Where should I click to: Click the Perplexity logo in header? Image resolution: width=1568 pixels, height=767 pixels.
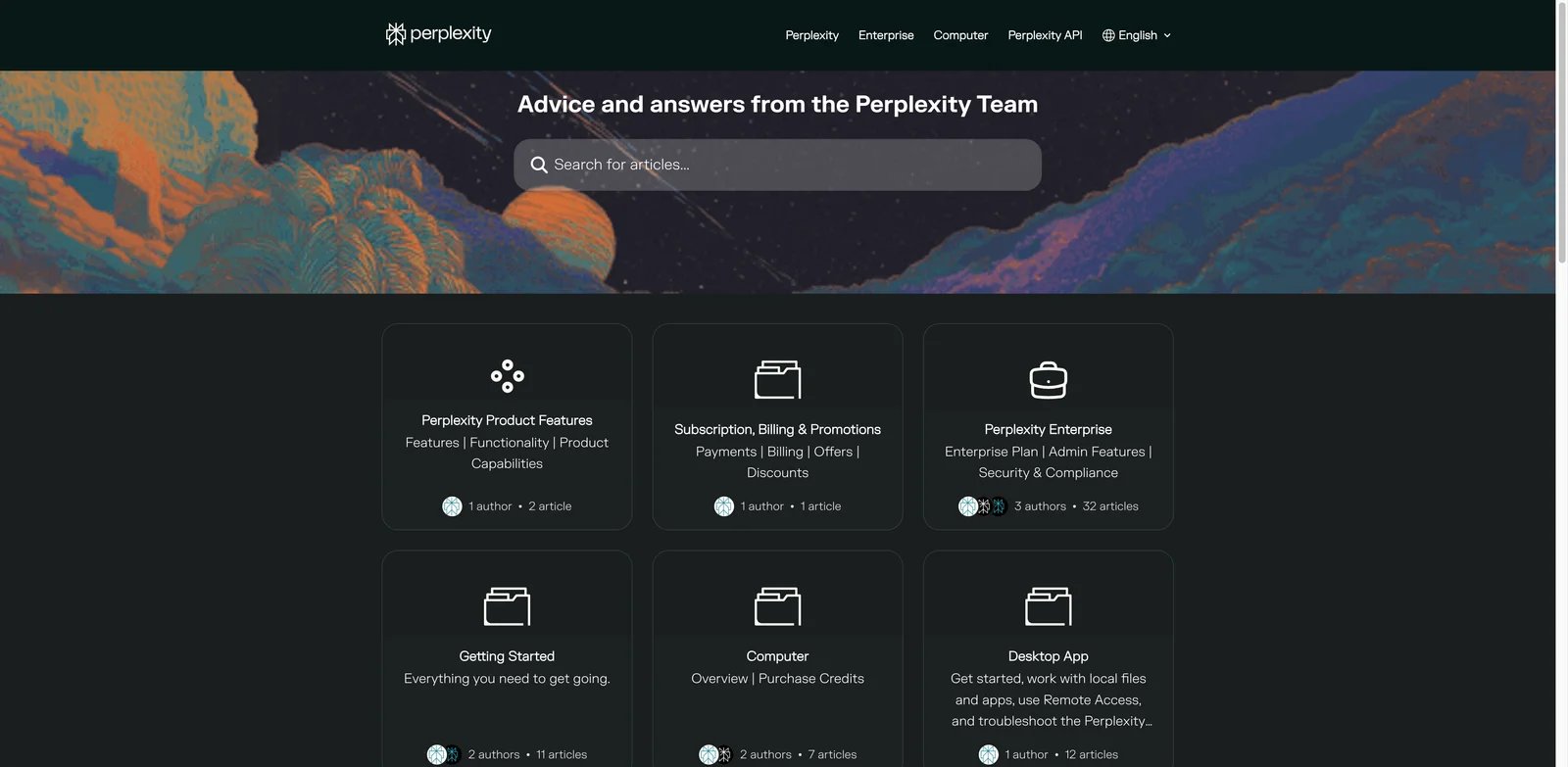pyautogui.click(x=438, y=34)
